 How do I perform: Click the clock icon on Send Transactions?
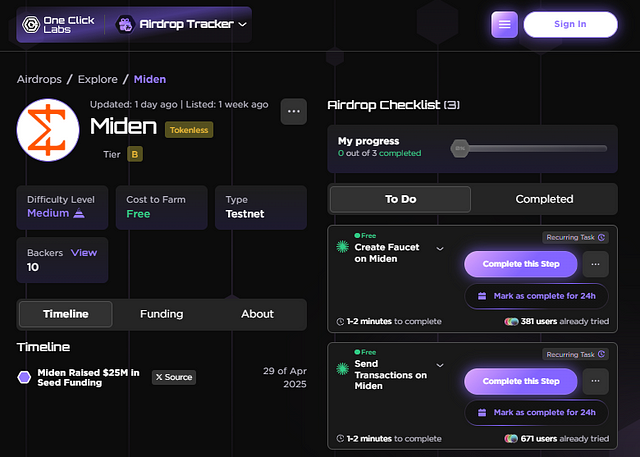(x=340, y=439)
